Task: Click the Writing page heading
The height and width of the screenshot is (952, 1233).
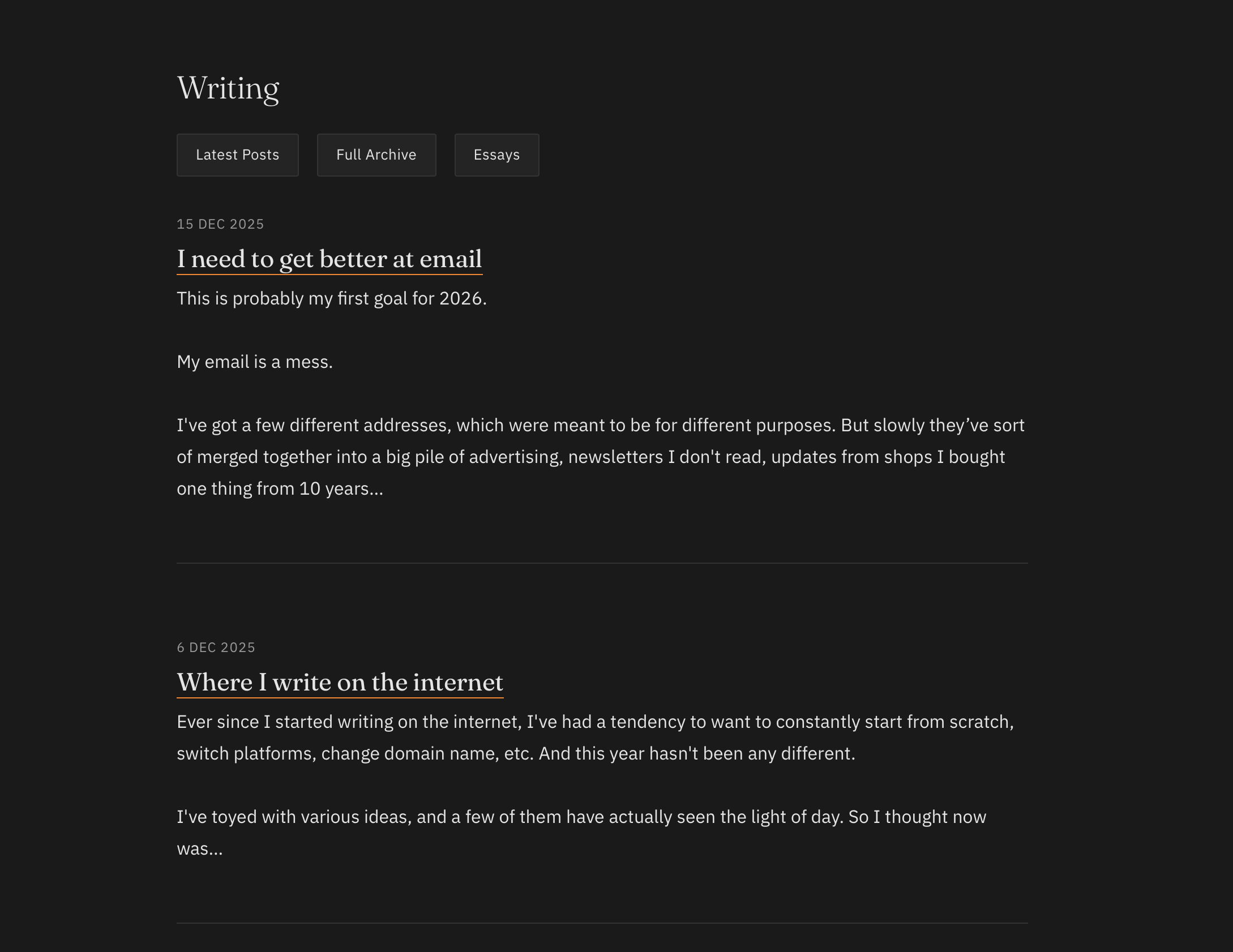Action: pos(228,88)
